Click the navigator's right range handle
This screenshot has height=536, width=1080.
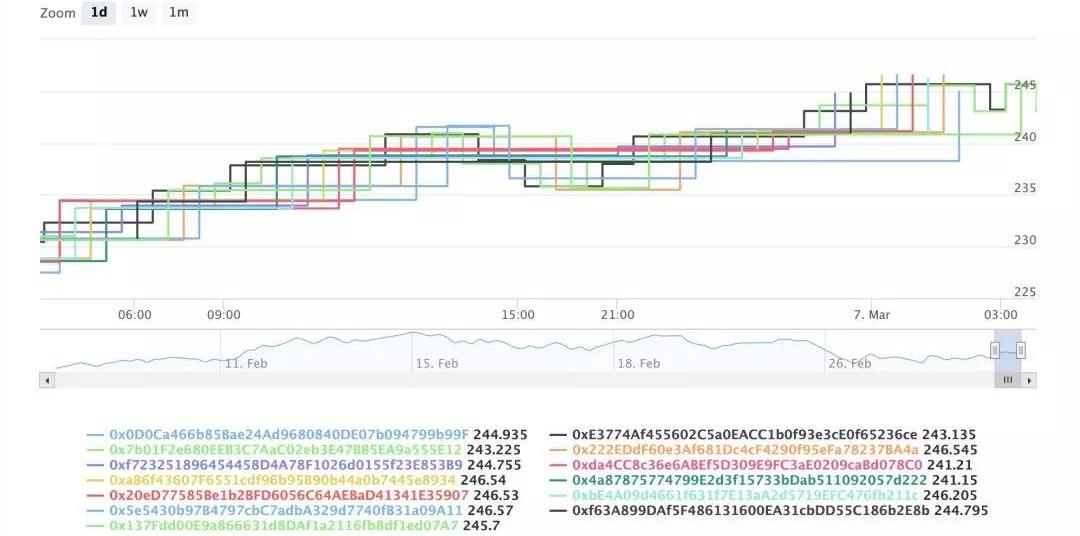pyautogui.click(x=1021, y=349)
